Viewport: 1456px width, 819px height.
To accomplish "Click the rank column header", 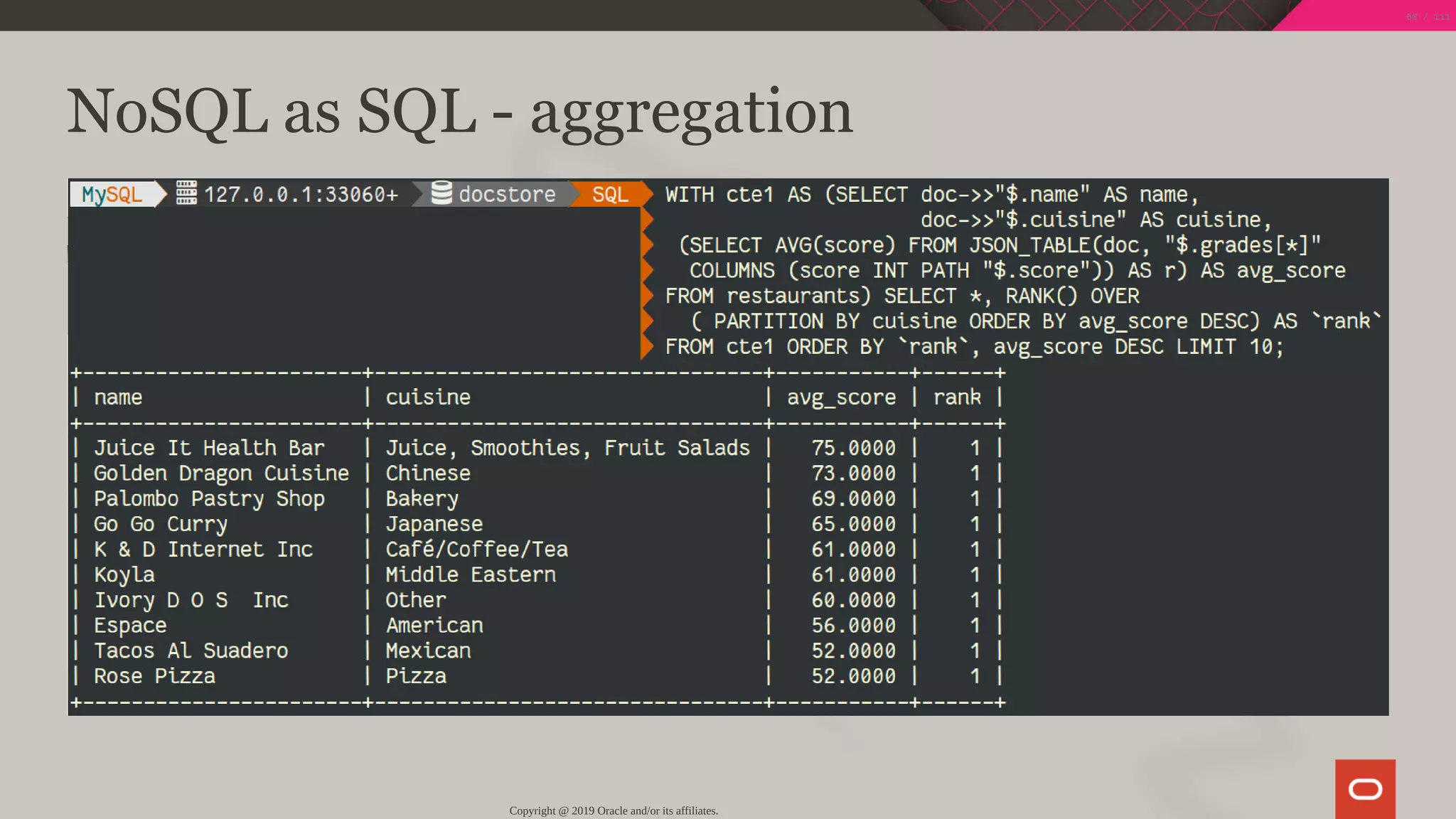I will [x=957, y=397].
